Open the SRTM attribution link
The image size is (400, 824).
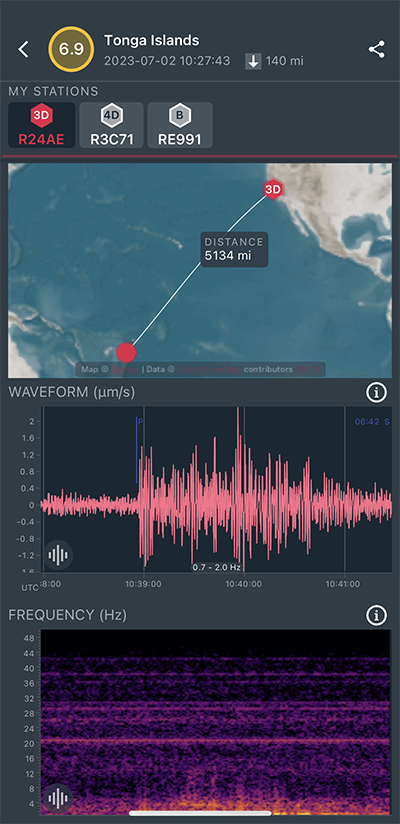tap(306, 369)
